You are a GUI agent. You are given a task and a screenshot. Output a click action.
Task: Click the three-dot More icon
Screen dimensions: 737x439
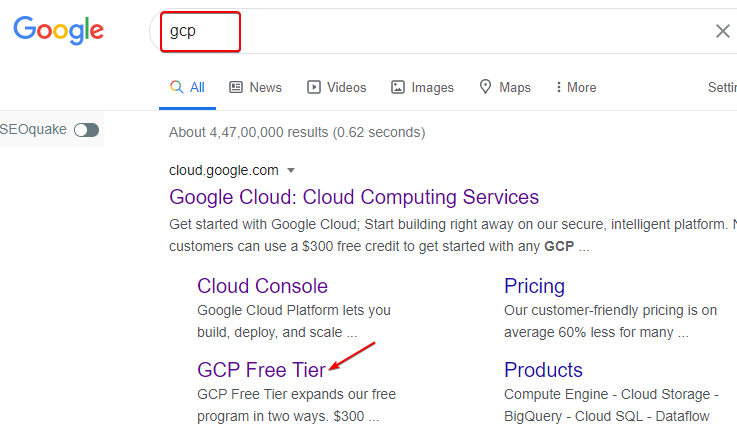tap(558, 87)
